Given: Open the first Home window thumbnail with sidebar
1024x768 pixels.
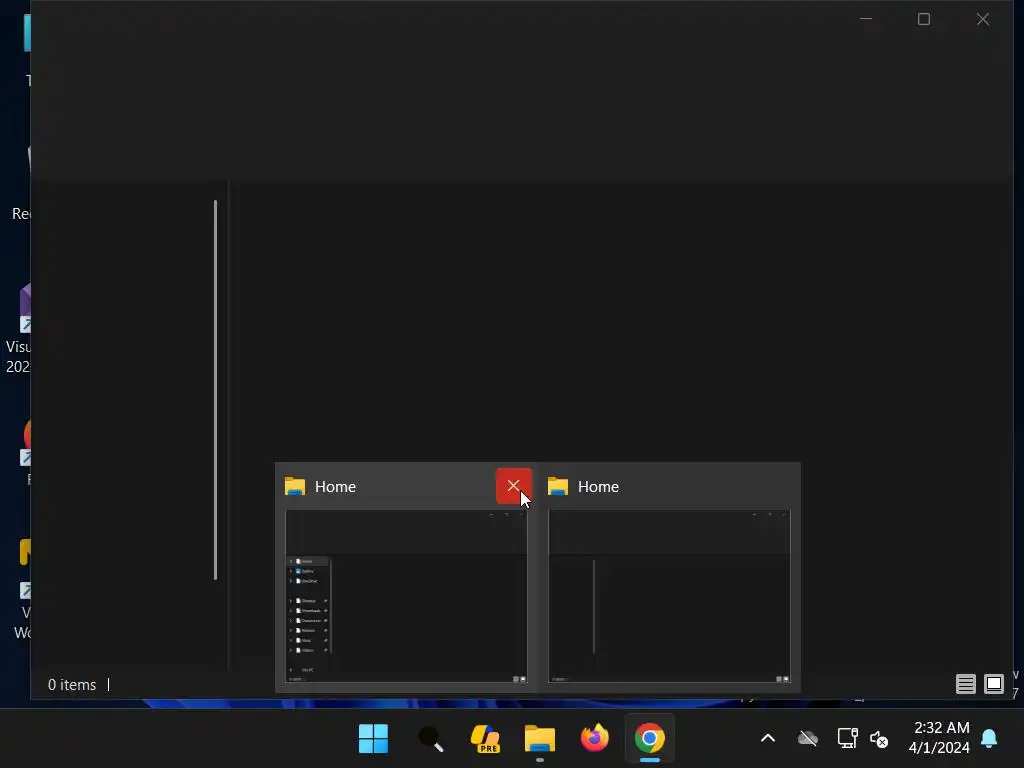Looking at the screenshot, I should tap(406, 596).
